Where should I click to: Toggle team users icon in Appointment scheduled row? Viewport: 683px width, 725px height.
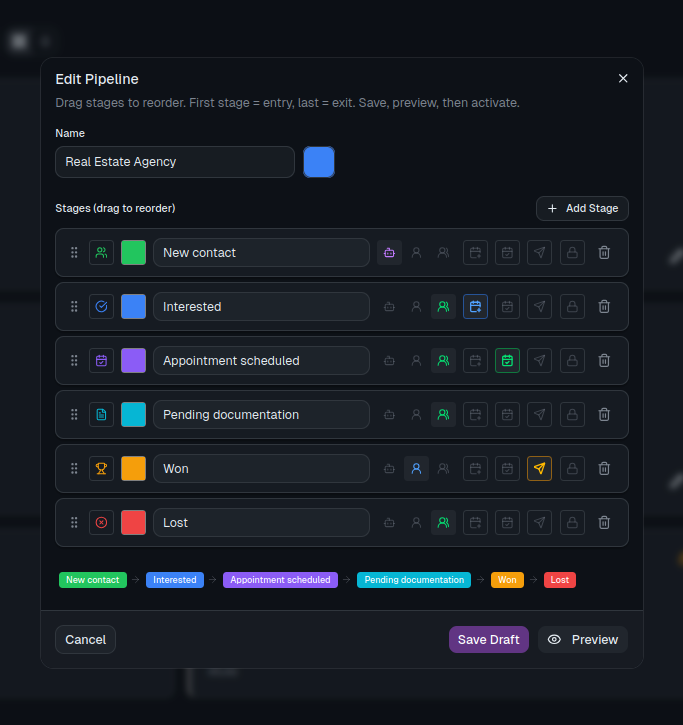pyautogui.click(x=443, y=361)
